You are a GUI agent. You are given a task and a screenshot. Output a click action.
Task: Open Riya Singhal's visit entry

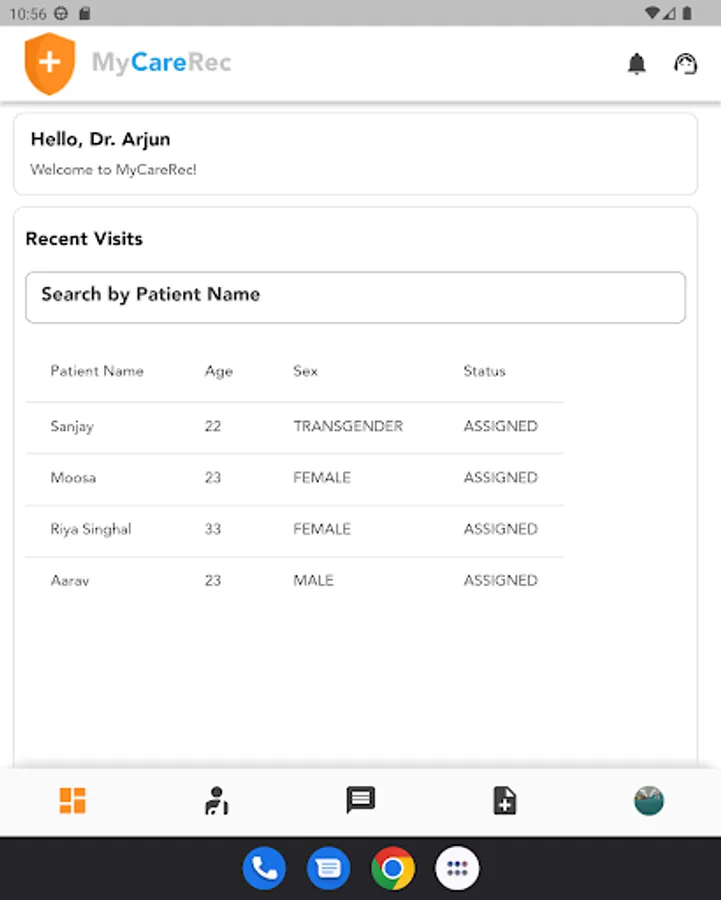pos(294,529)
